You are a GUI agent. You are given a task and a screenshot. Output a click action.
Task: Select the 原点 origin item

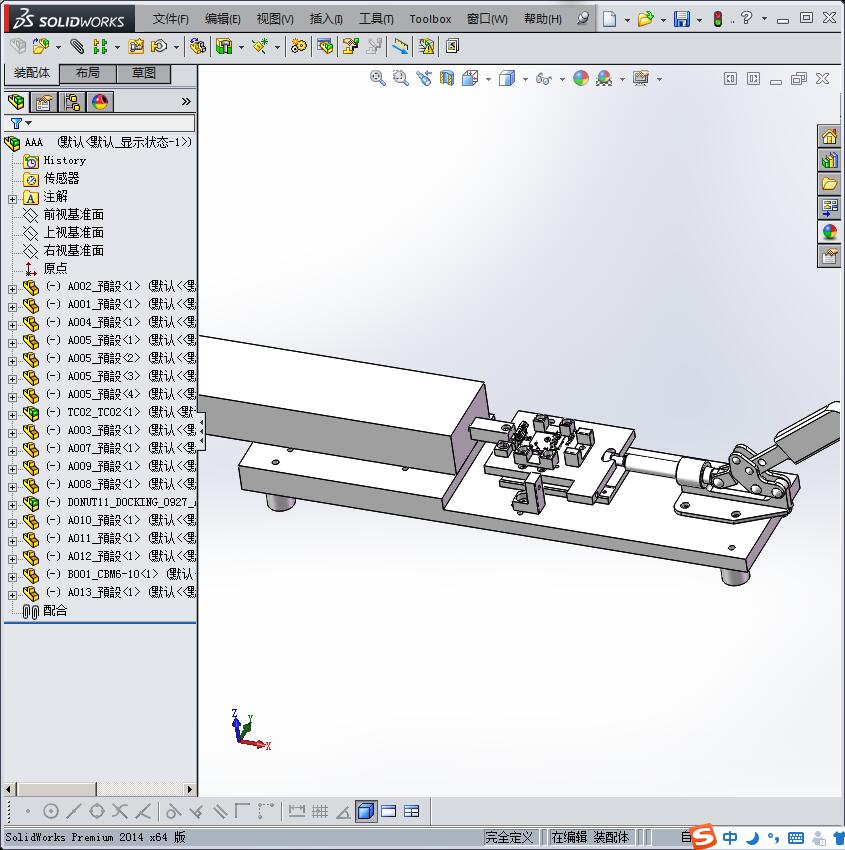pos(55,268)
